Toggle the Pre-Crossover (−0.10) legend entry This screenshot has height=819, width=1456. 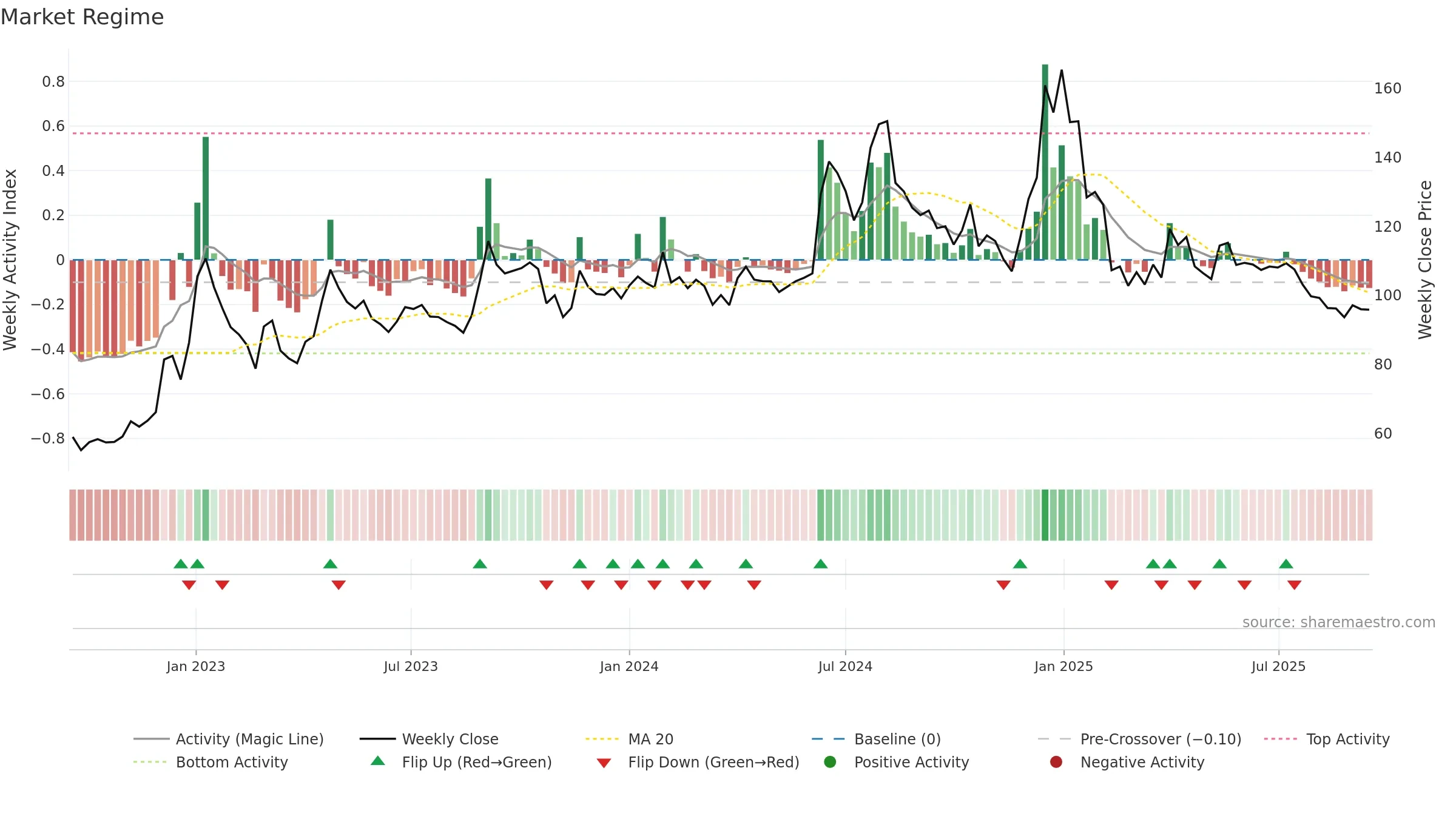[1139, 739]
